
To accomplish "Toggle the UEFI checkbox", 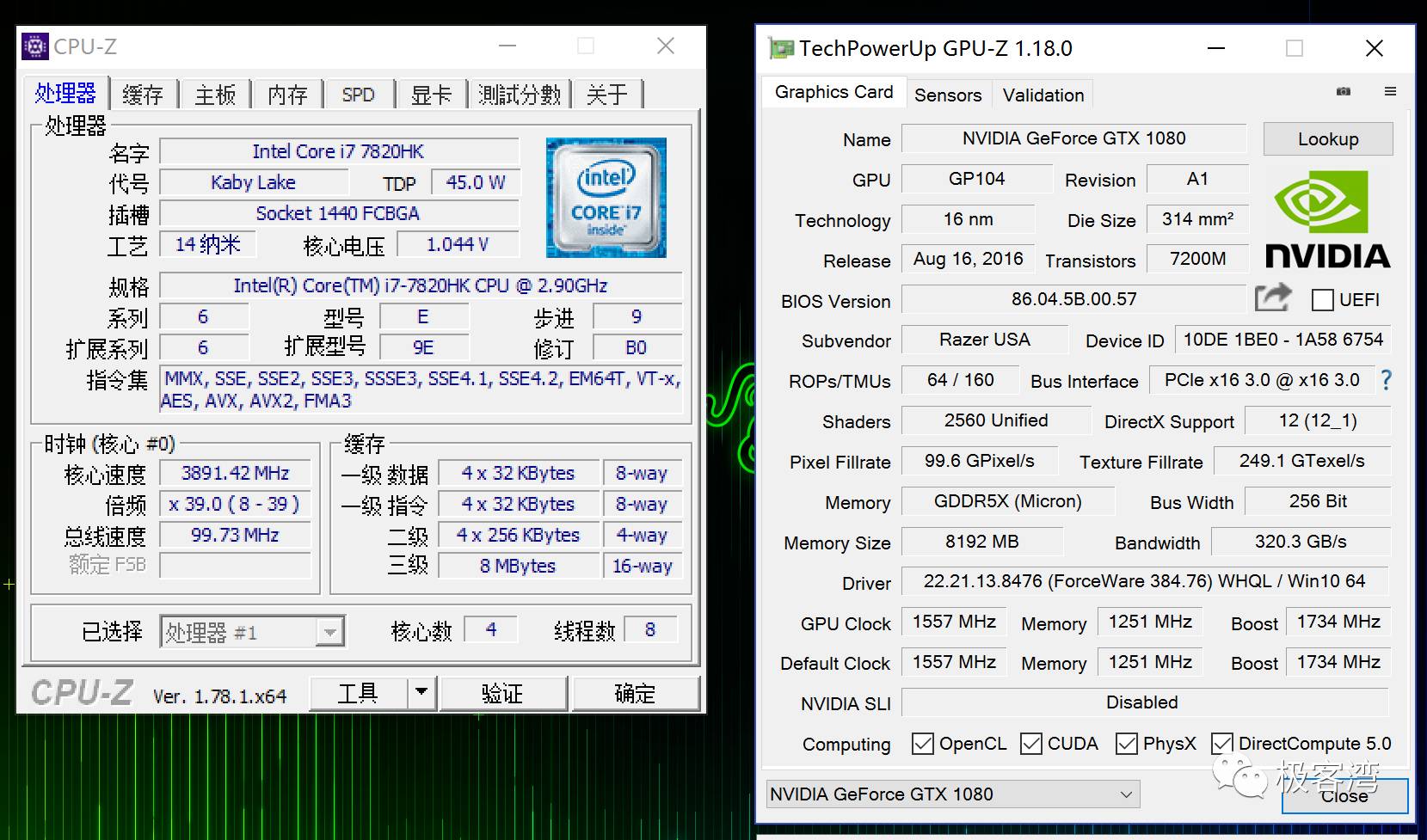I will (1321, 299).
